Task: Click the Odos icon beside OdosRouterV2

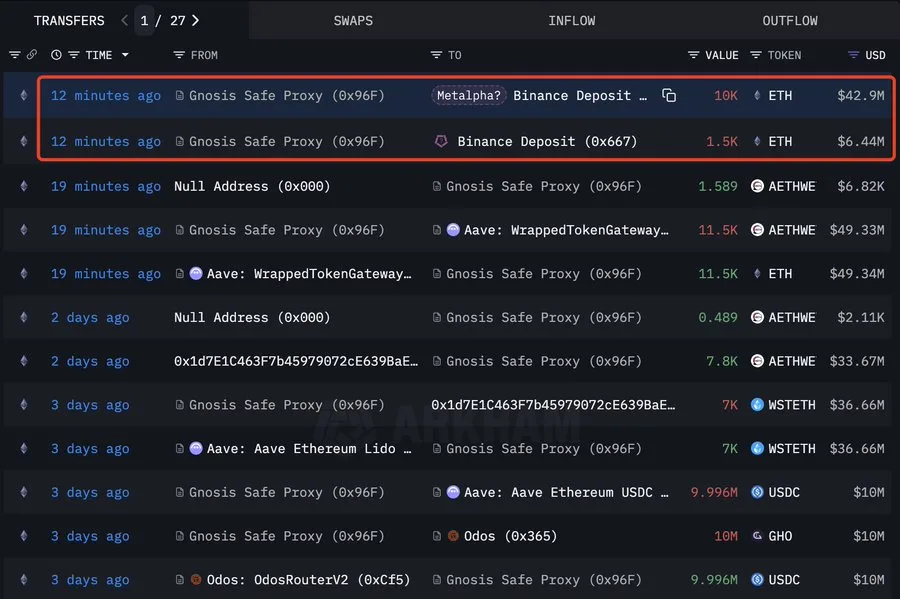Action: pos(196,579)
